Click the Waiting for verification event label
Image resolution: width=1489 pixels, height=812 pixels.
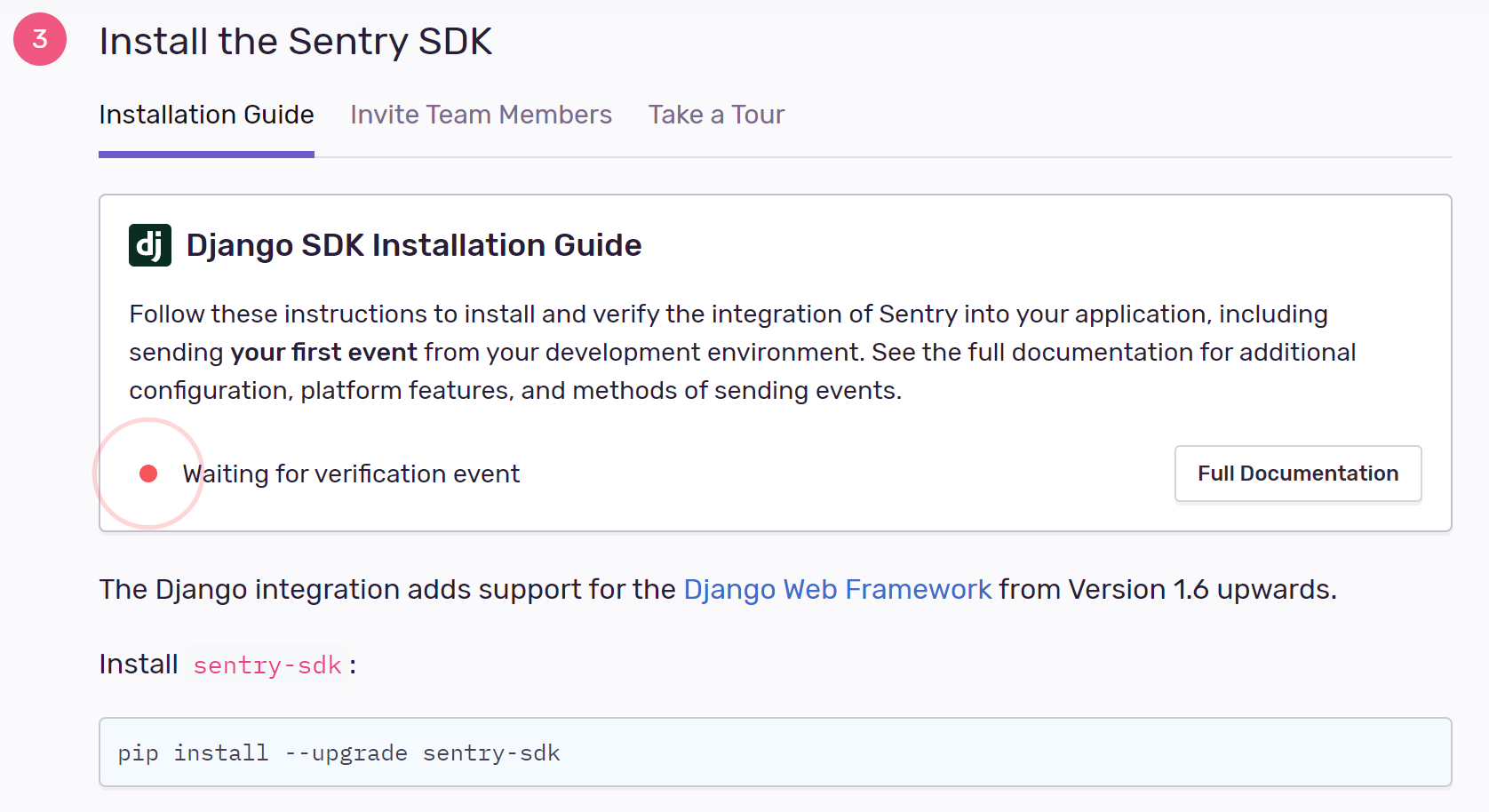[x=351, y=474]
